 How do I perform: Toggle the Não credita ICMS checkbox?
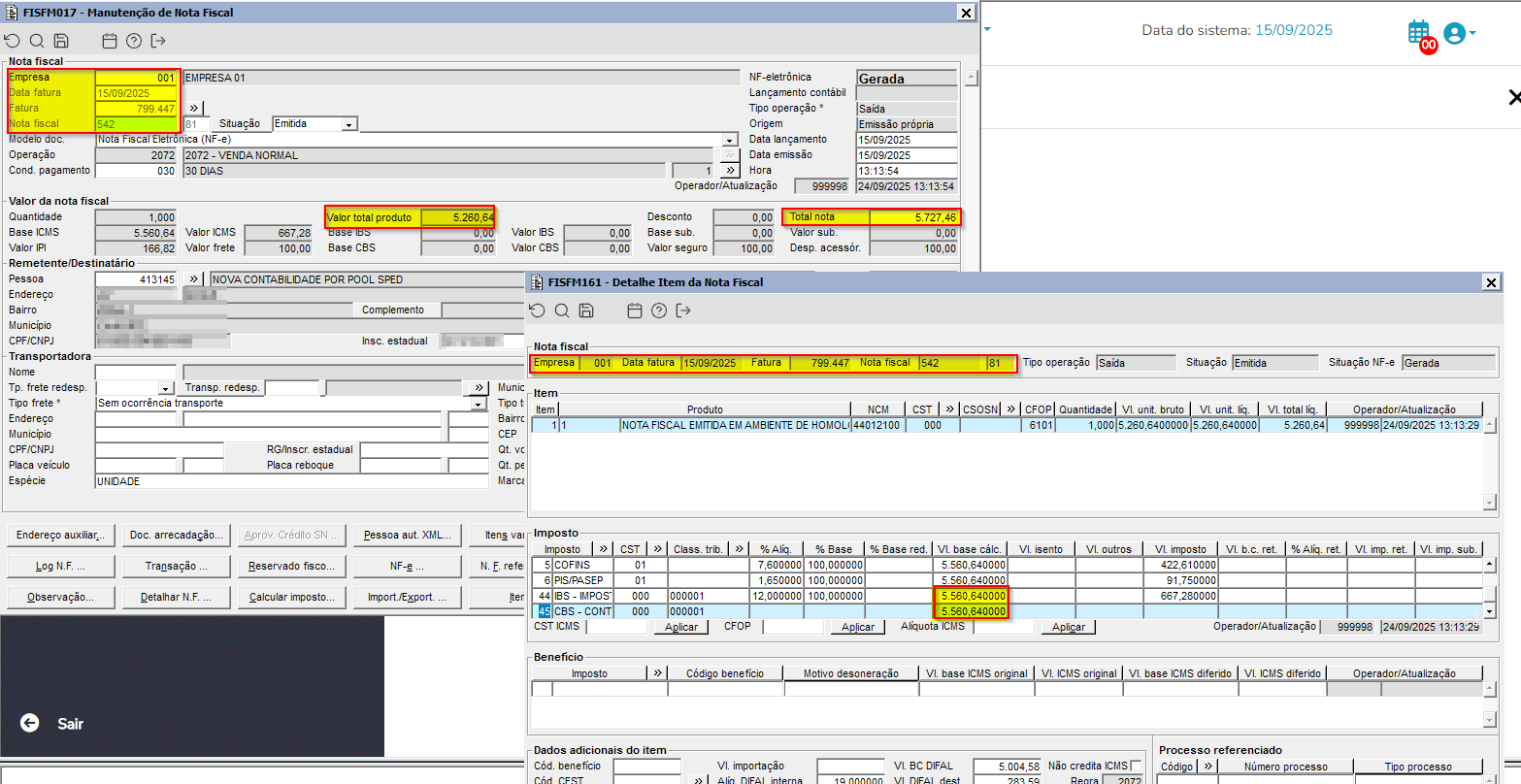coord(1137,767)
